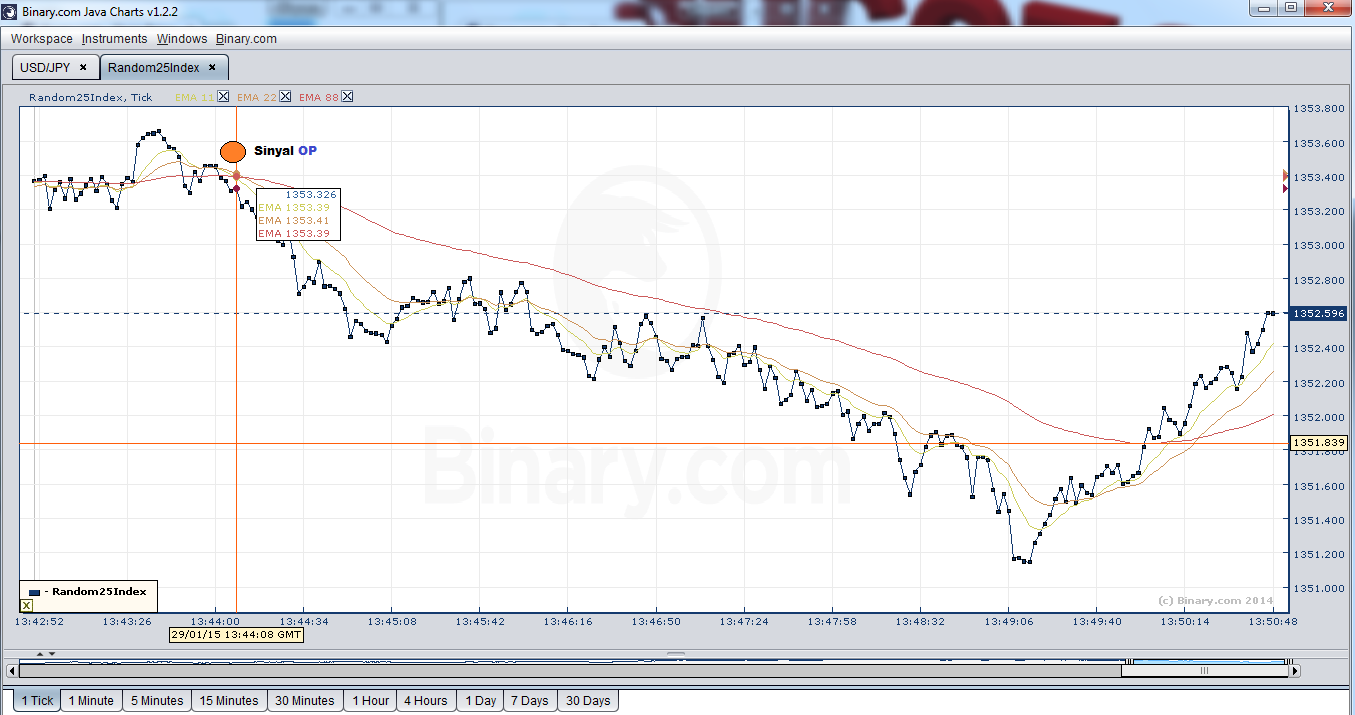
Task: Switch chart to 1 Minute interval
Action: tap(91, 701)
